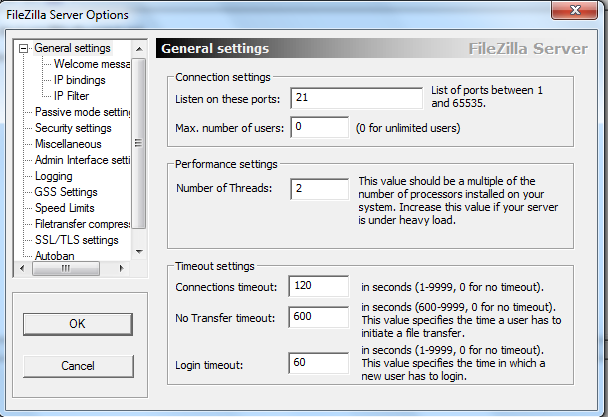Image resolution: width=608 pixels, height=417 pixels.
Task: Click the tree scroll-right arrow
Action: click(x=121, y=268)
